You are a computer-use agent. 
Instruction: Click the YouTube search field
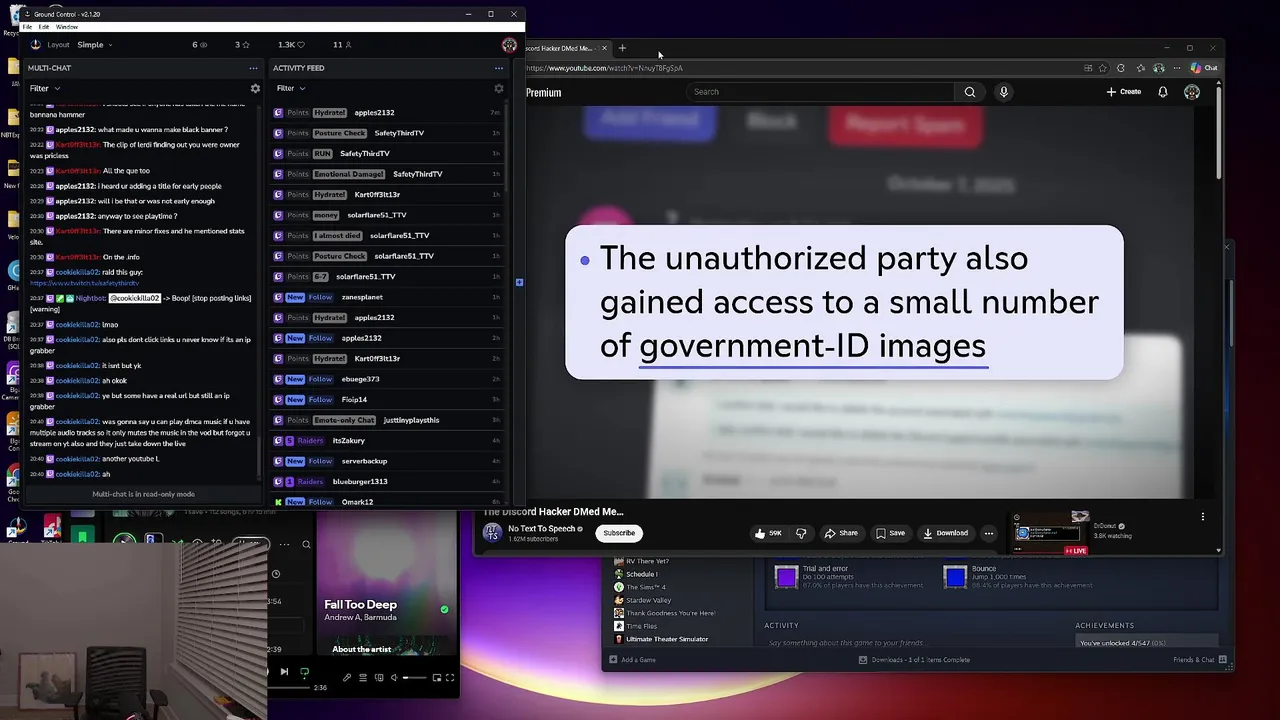(822, 92)
